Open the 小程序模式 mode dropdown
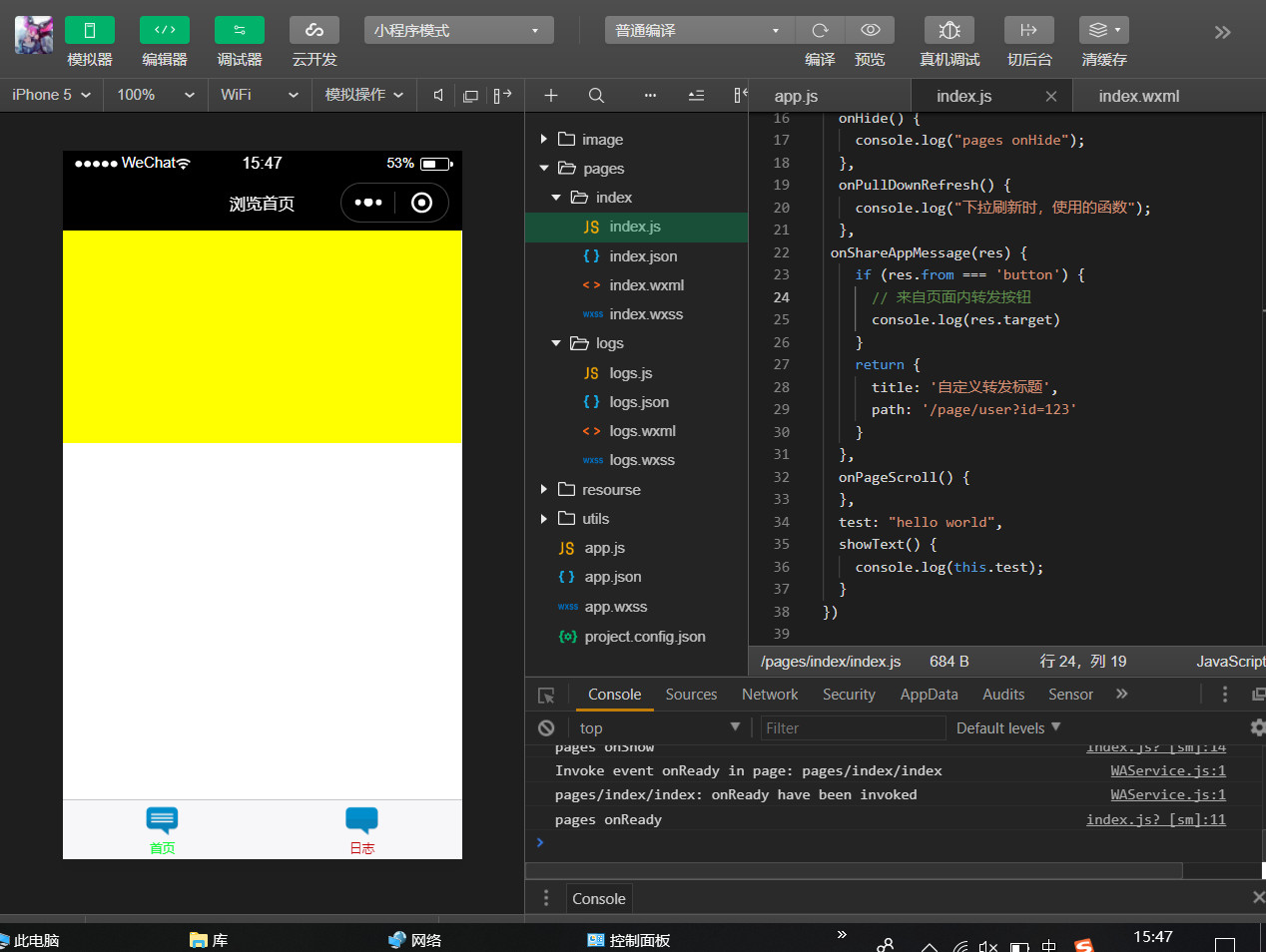This screenshot has height=952, width=1266. (458, 31)
